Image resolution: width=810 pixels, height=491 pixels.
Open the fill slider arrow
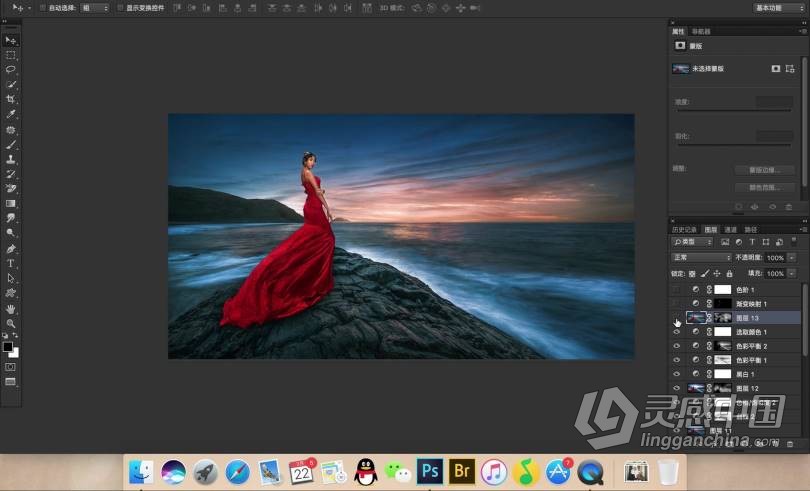click(792, 273)
